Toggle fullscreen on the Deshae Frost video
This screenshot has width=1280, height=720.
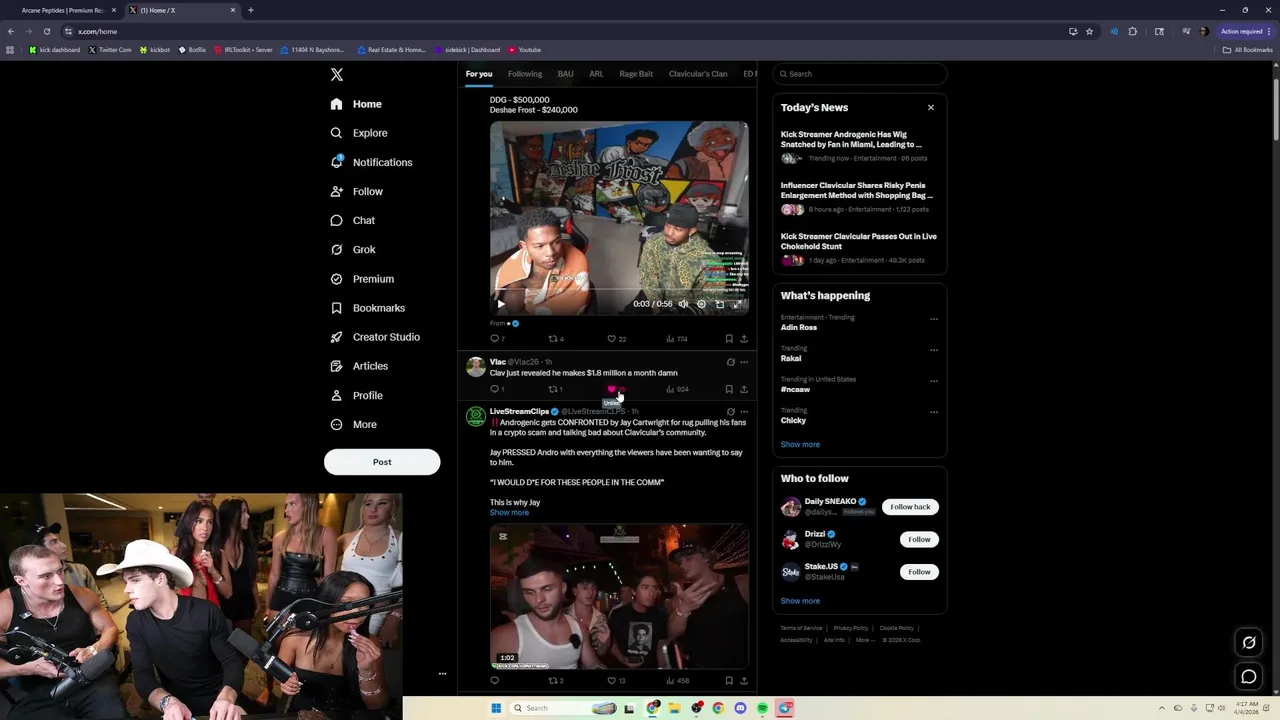click(738, 304)
